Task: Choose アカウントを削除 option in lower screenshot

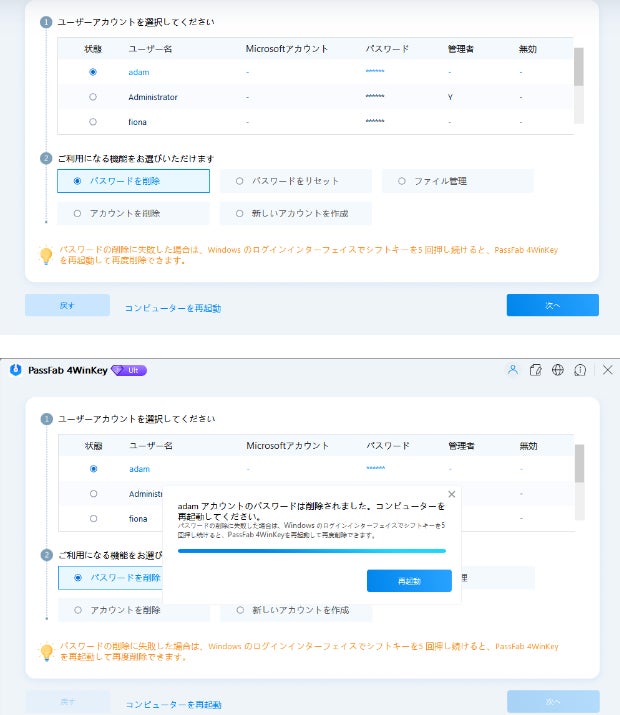Action: tap(134, 610)
